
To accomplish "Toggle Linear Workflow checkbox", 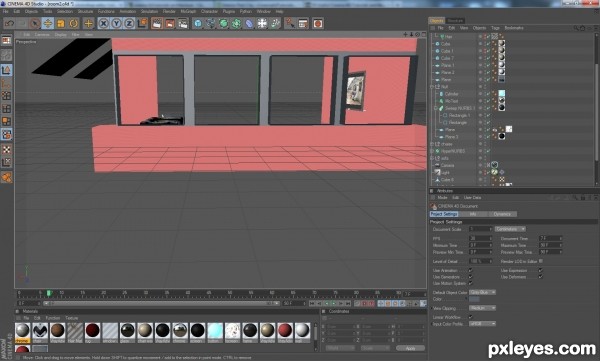I will pos(471,317).
